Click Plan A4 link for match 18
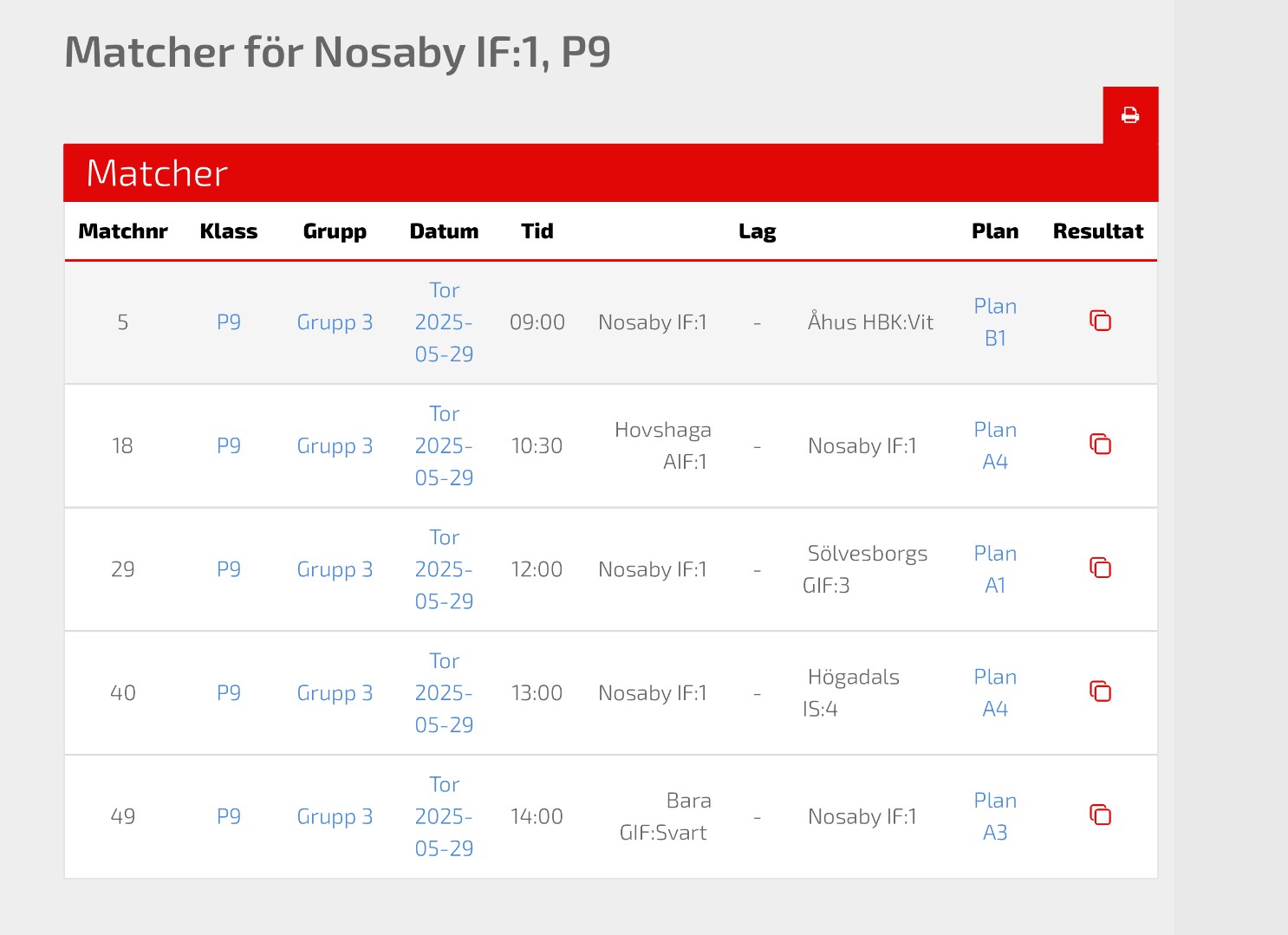Screen dimensions: 1288x935 [x=995, y=446]
